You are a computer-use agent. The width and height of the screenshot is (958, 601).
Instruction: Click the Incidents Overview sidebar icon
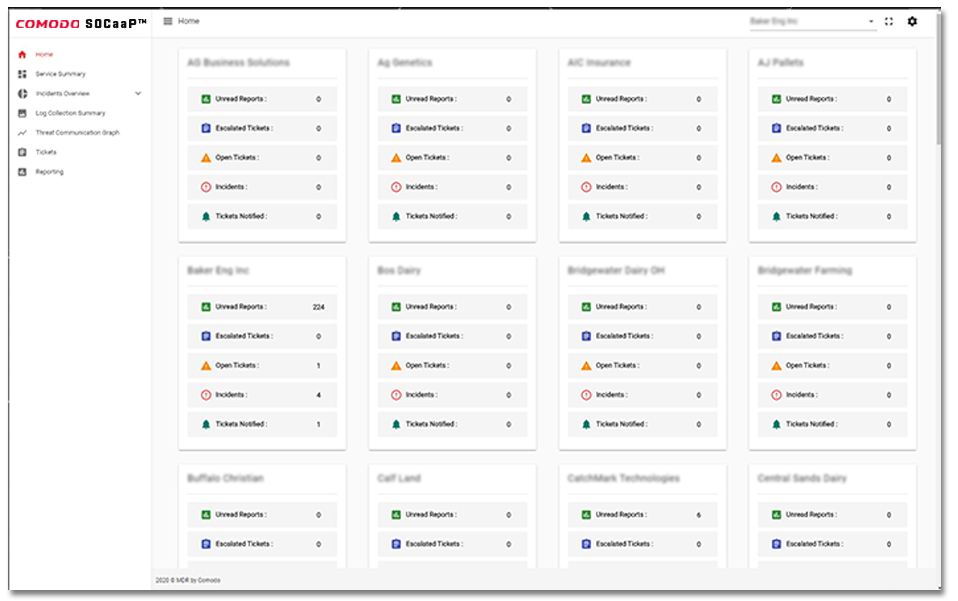point(23,93)
